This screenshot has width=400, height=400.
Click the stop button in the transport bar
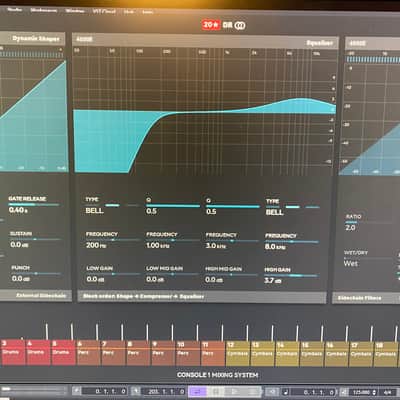coord(217,392)
